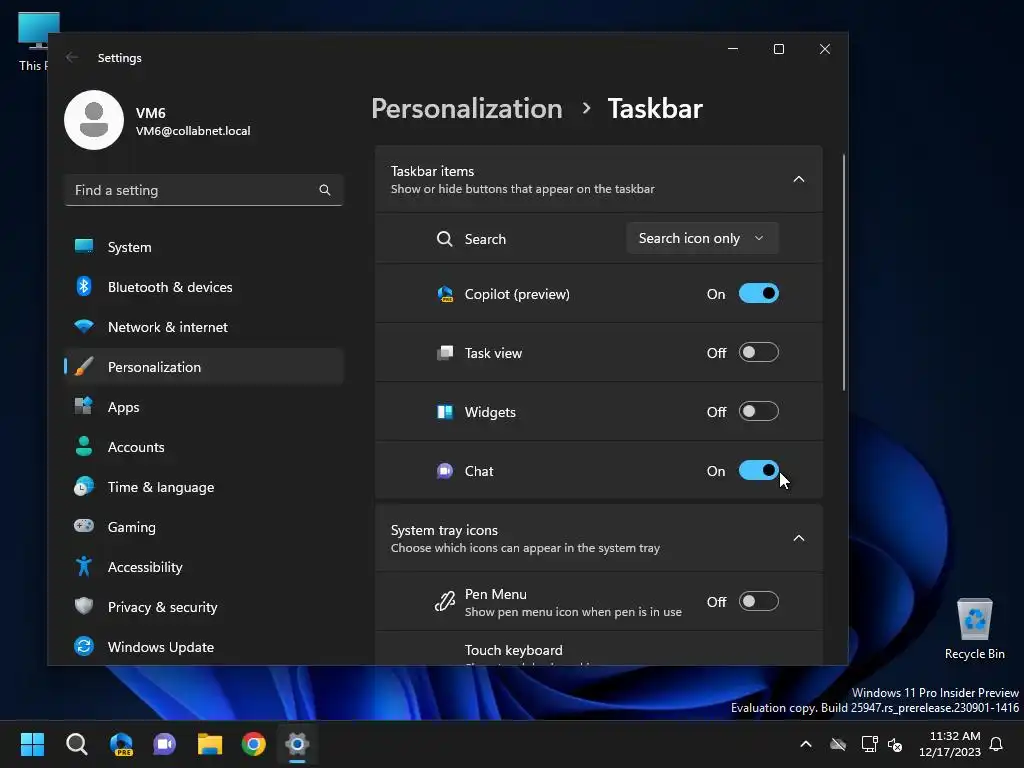Launch Copilot from the taskbar
Viewport: 1024px width, 768px height.
click(x=121, y=744)
